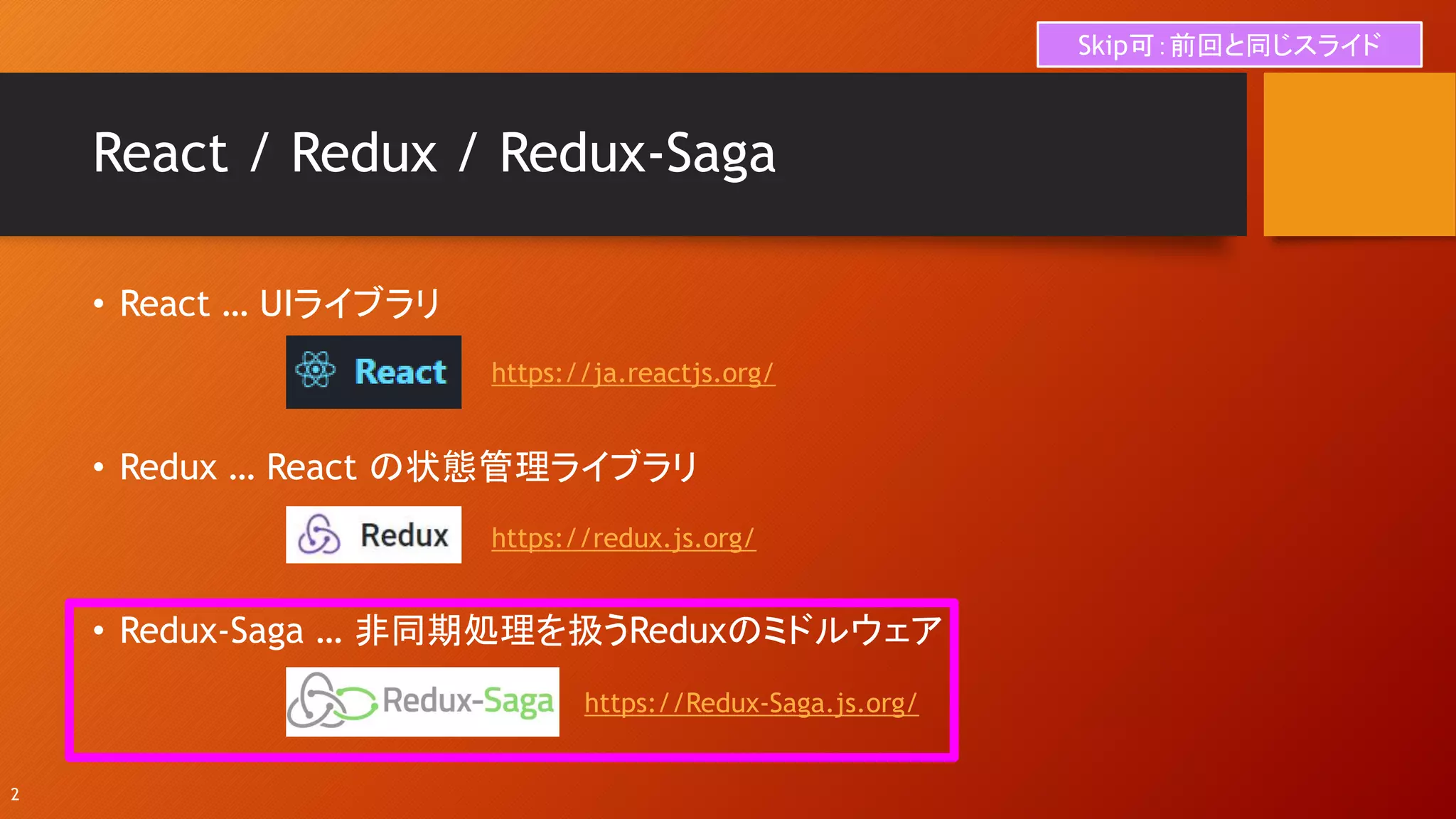This screenshot has width=1456, height=819.
Task: Select the Redux-Saga 非同期処理 bullet text
Action: [530, 631]
